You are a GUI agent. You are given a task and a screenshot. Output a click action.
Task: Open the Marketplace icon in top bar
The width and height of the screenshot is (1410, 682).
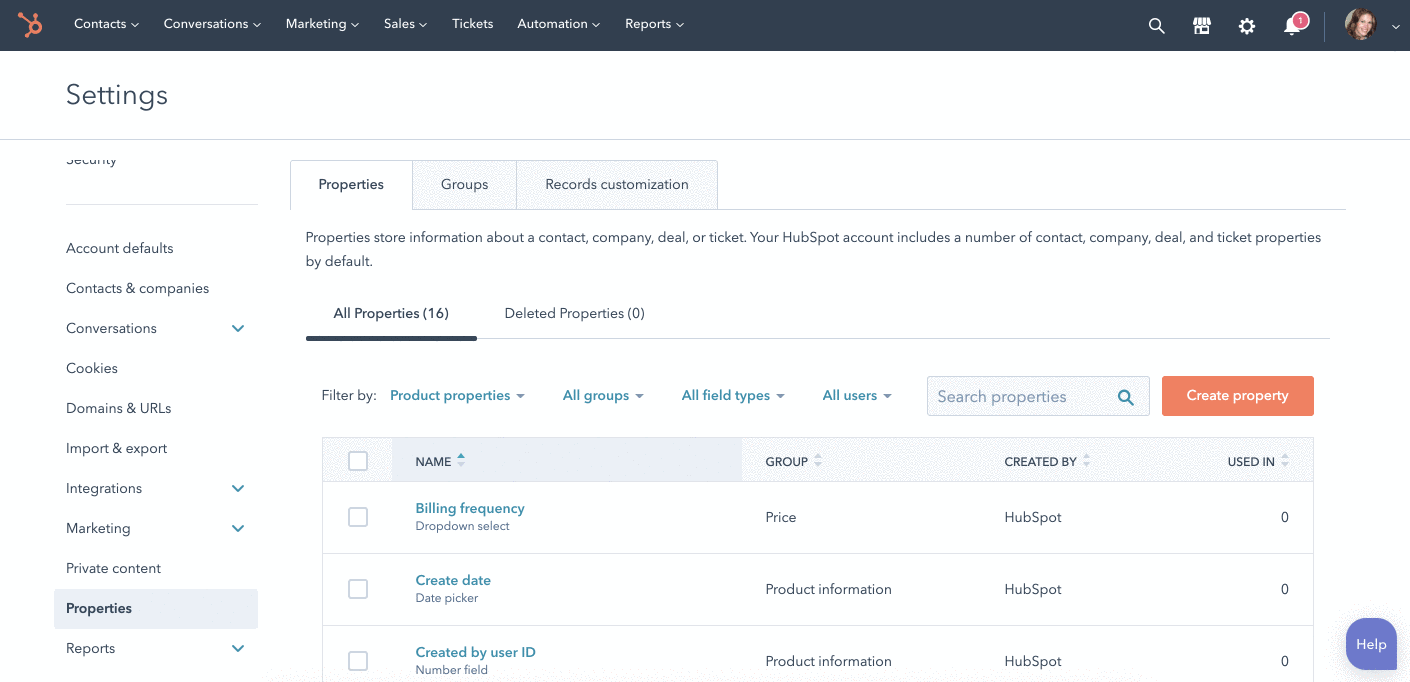coord(1202,26)
